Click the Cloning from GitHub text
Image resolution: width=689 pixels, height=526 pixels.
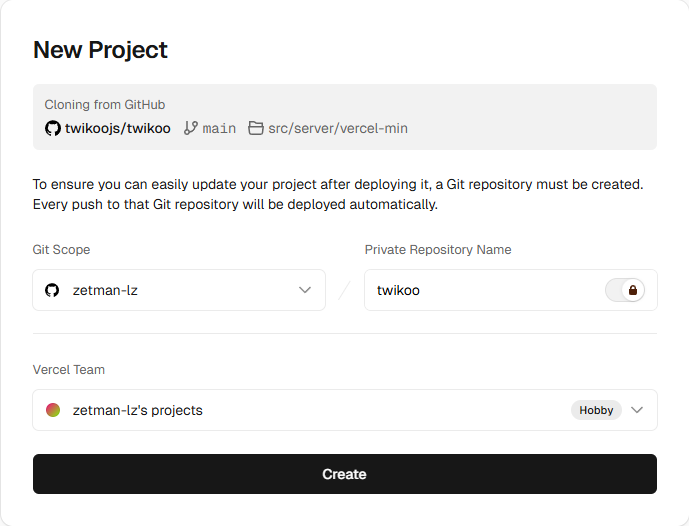[x=105, y=105]
